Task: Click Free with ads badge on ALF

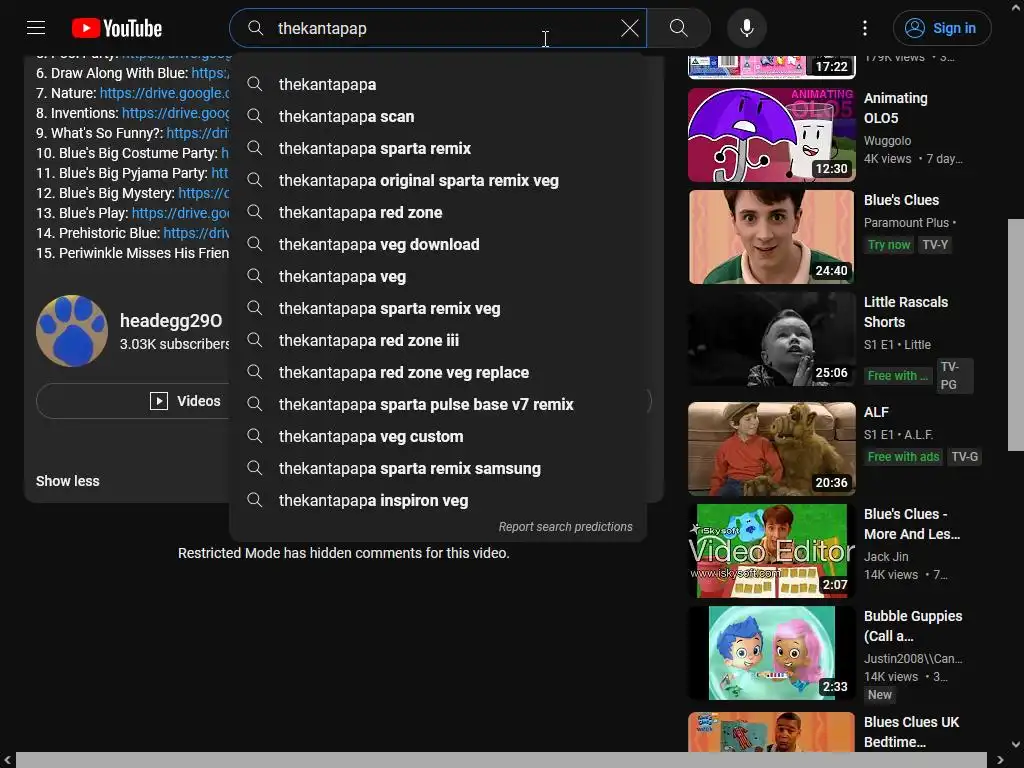Action: click(x=903, y=456)
